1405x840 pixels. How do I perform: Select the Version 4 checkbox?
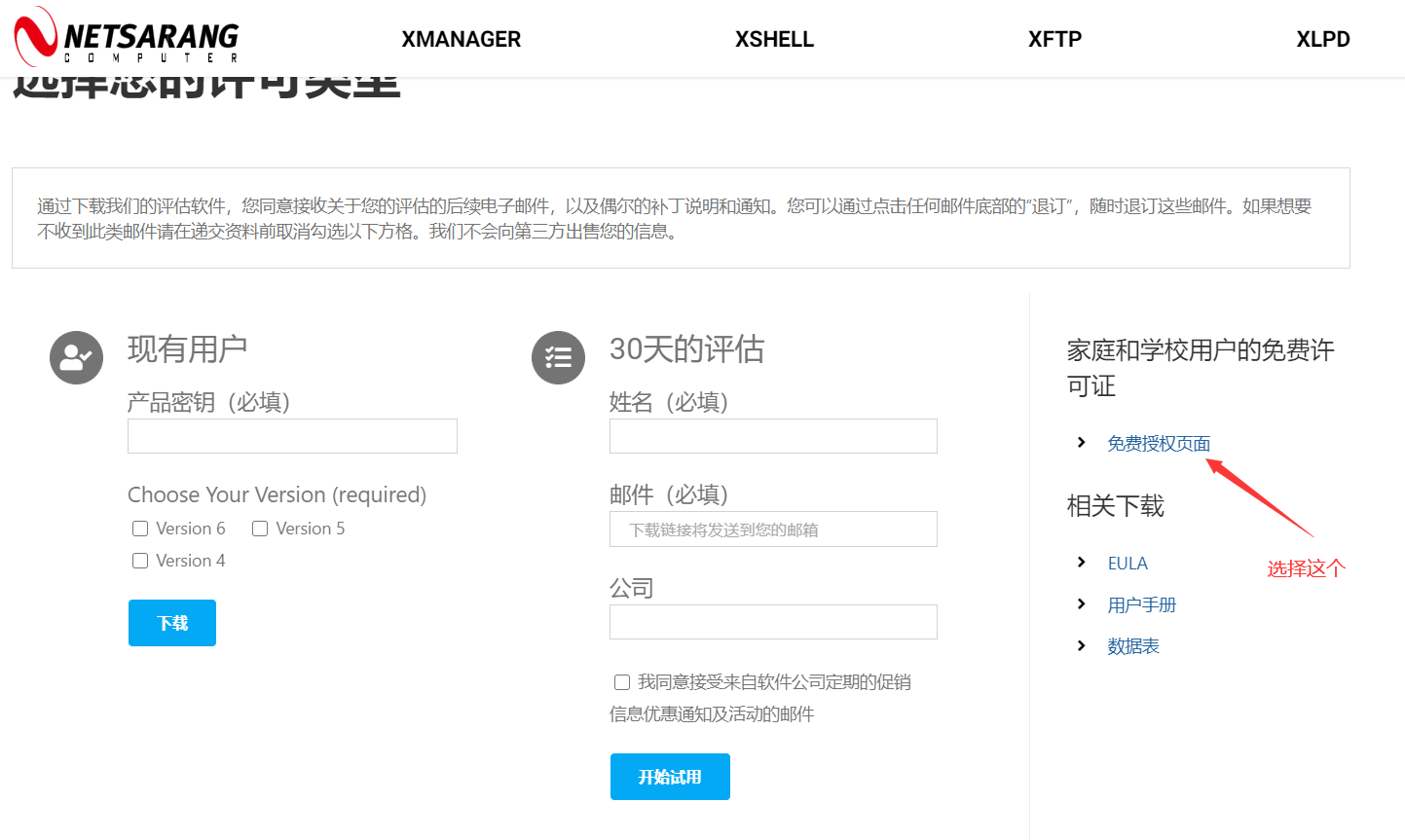coord(140,561)
